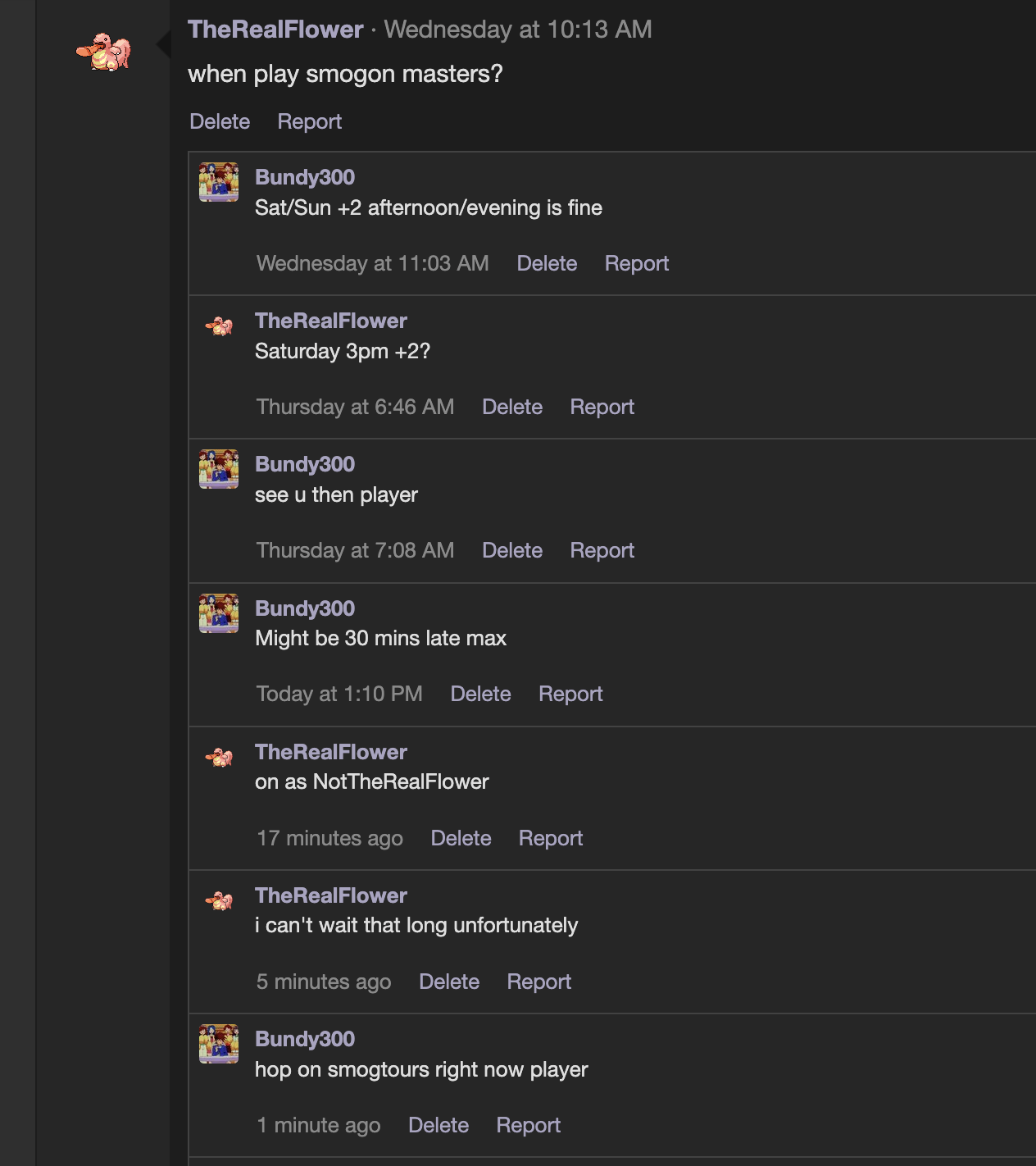Report the 'when play smogon masters?' post

point(310,121)
